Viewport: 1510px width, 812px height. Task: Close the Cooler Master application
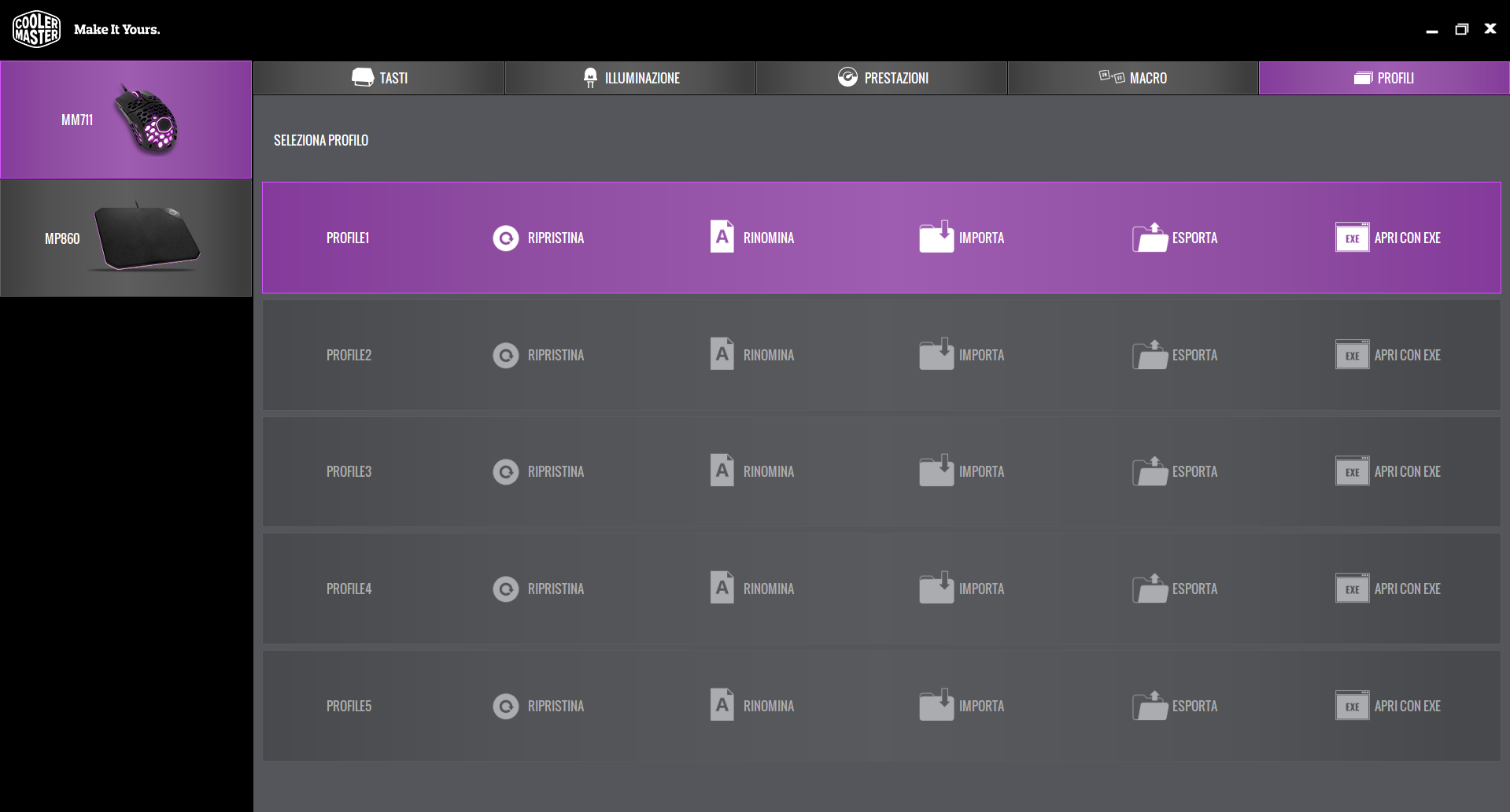(x=1490, y=28)
